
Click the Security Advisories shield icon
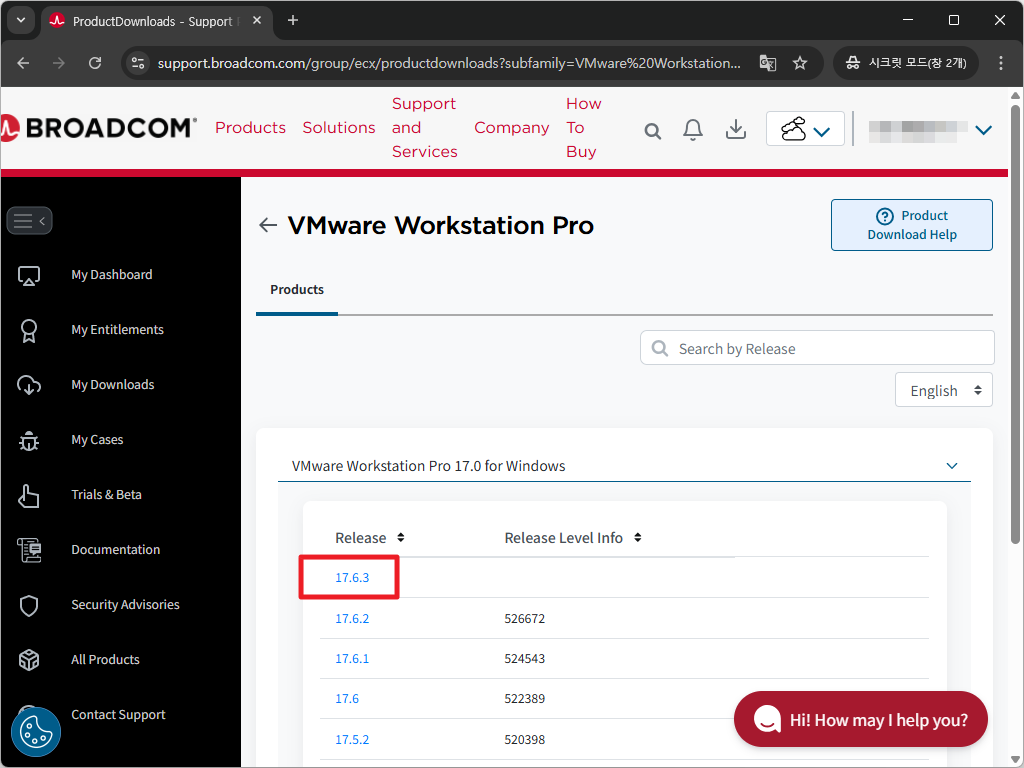(29, 605)
